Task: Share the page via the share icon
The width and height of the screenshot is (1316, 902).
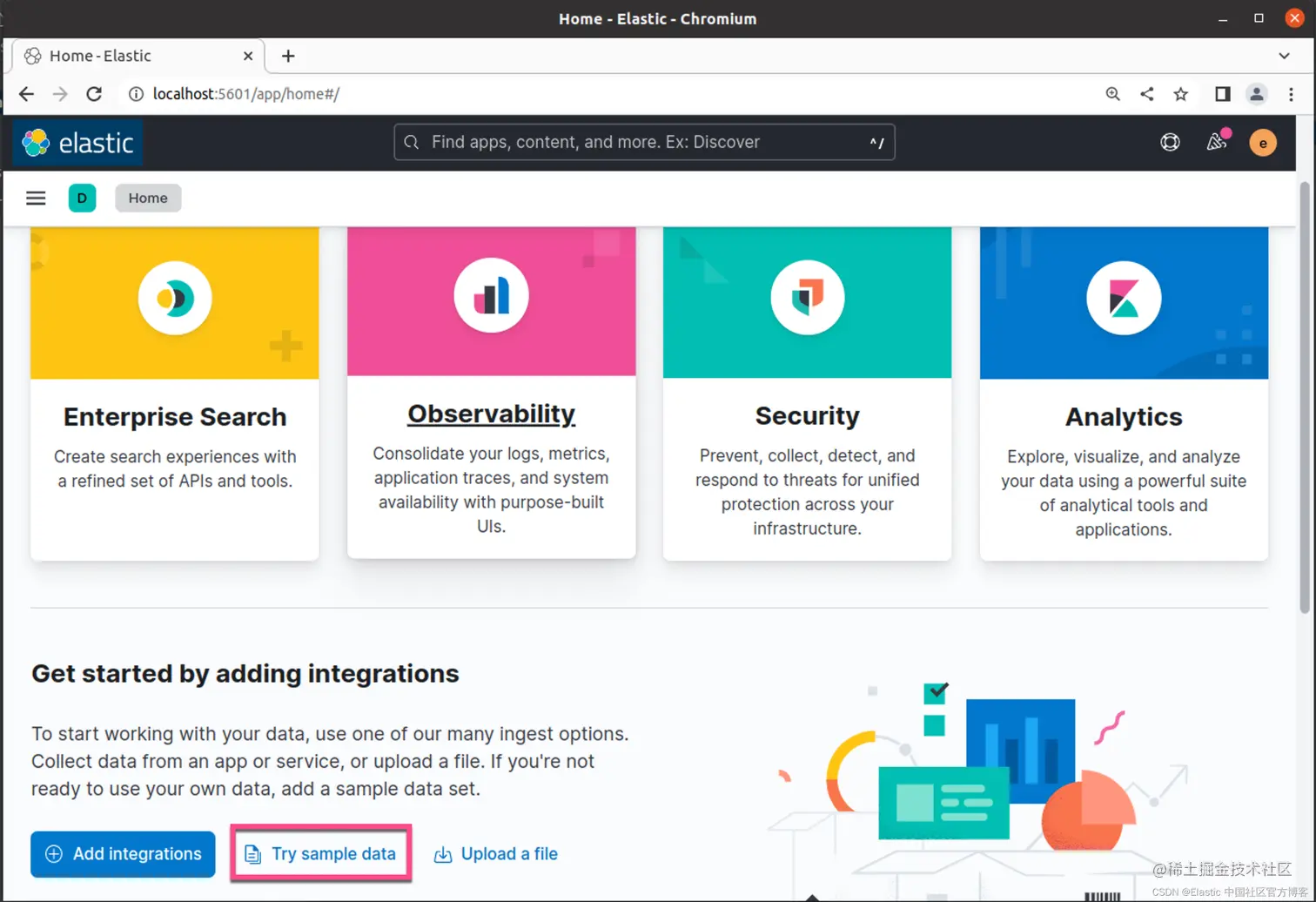Action: pos(1146,94)
